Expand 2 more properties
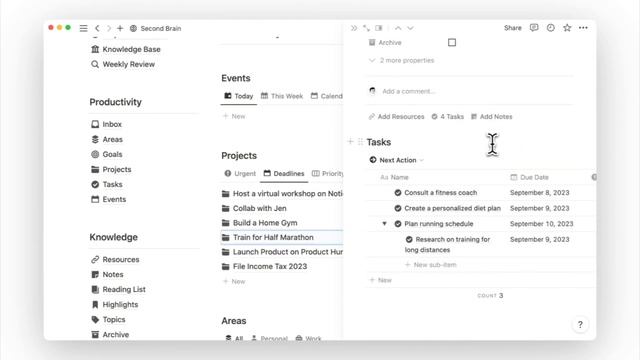640x360 pixels. click(402, 60)
